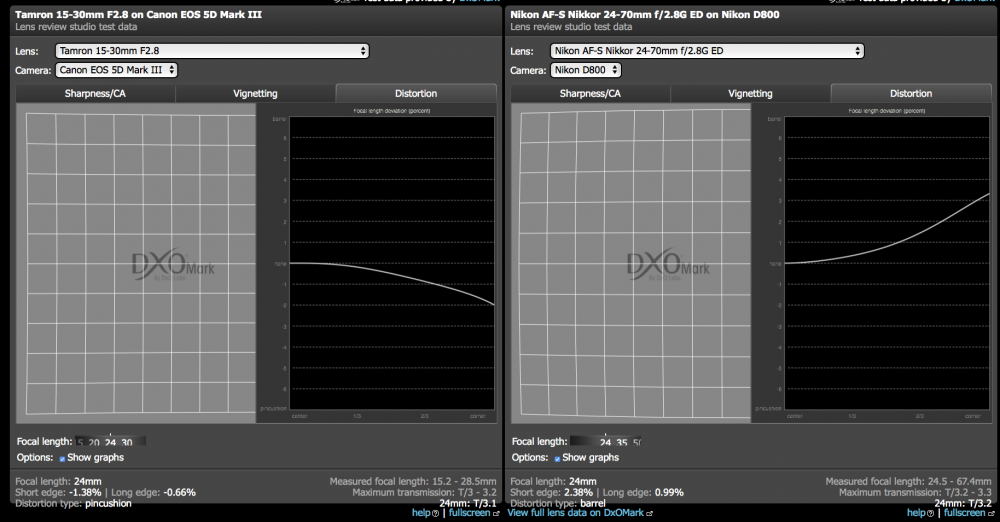Select 24 on Tamron focal length slider

click(x=110, y=442)
